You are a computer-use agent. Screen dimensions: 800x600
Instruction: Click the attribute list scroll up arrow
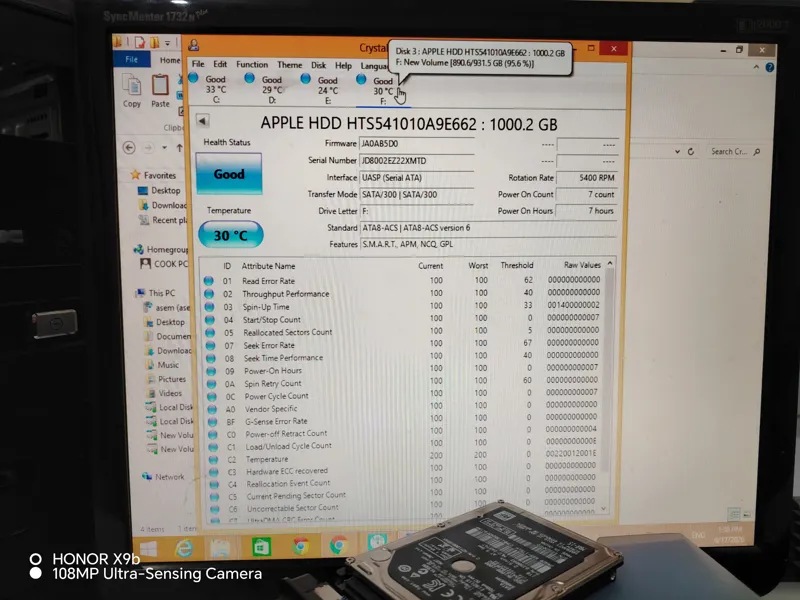[610, 263]
